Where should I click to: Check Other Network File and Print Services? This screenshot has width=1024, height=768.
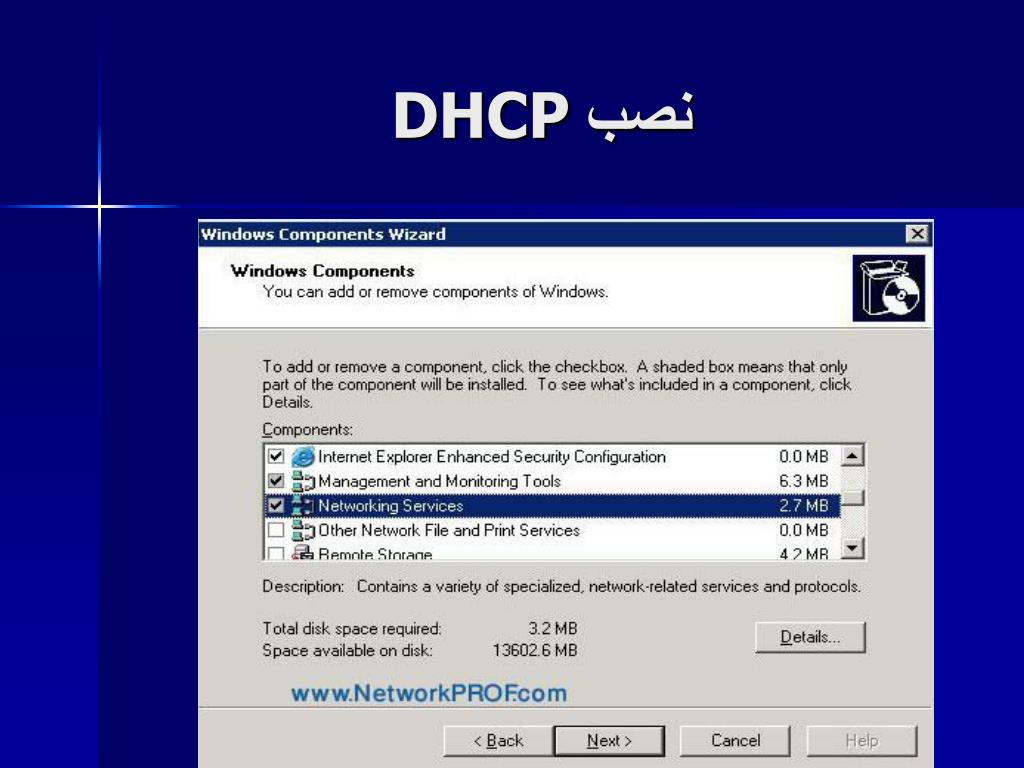coord(276,530)
